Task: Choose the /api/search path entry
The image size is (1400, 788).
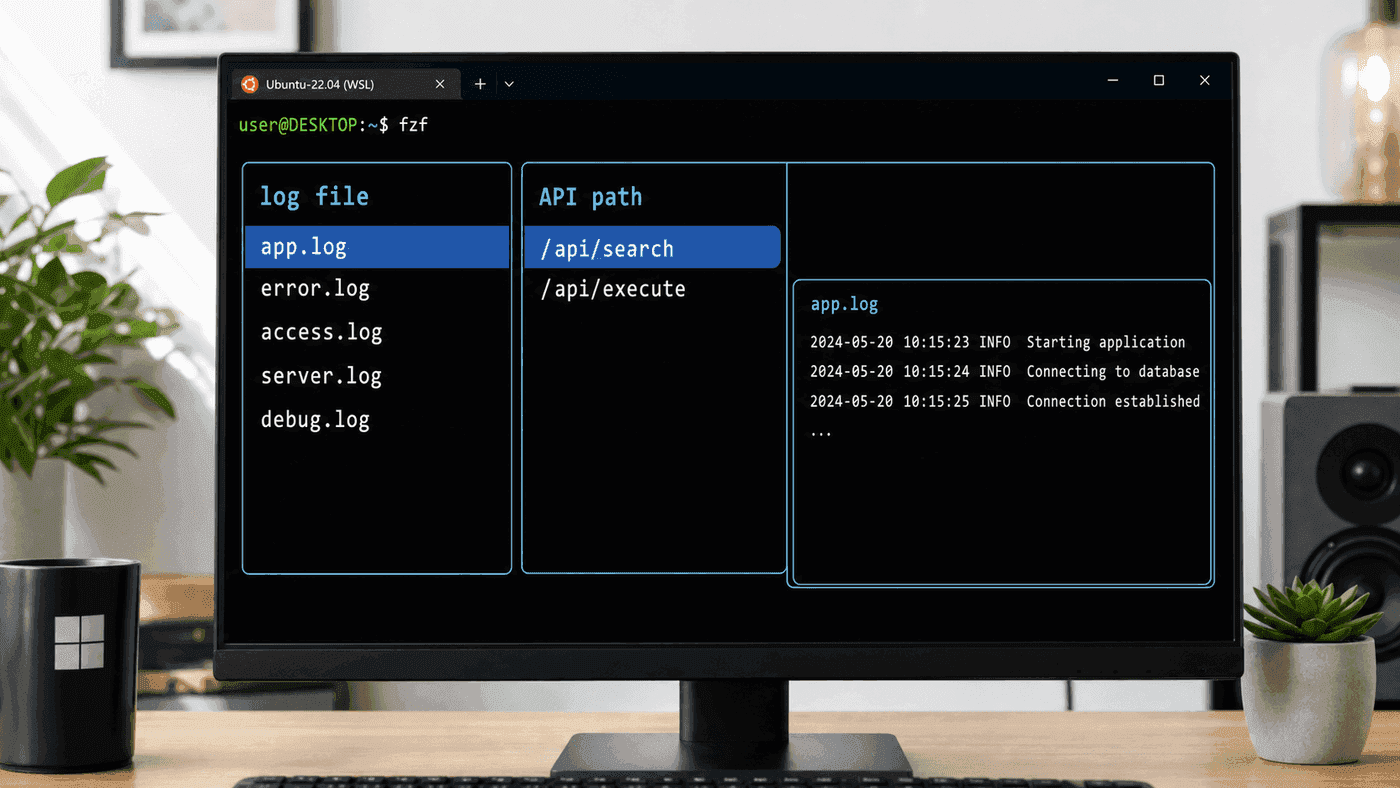Action: pos(652,247)
